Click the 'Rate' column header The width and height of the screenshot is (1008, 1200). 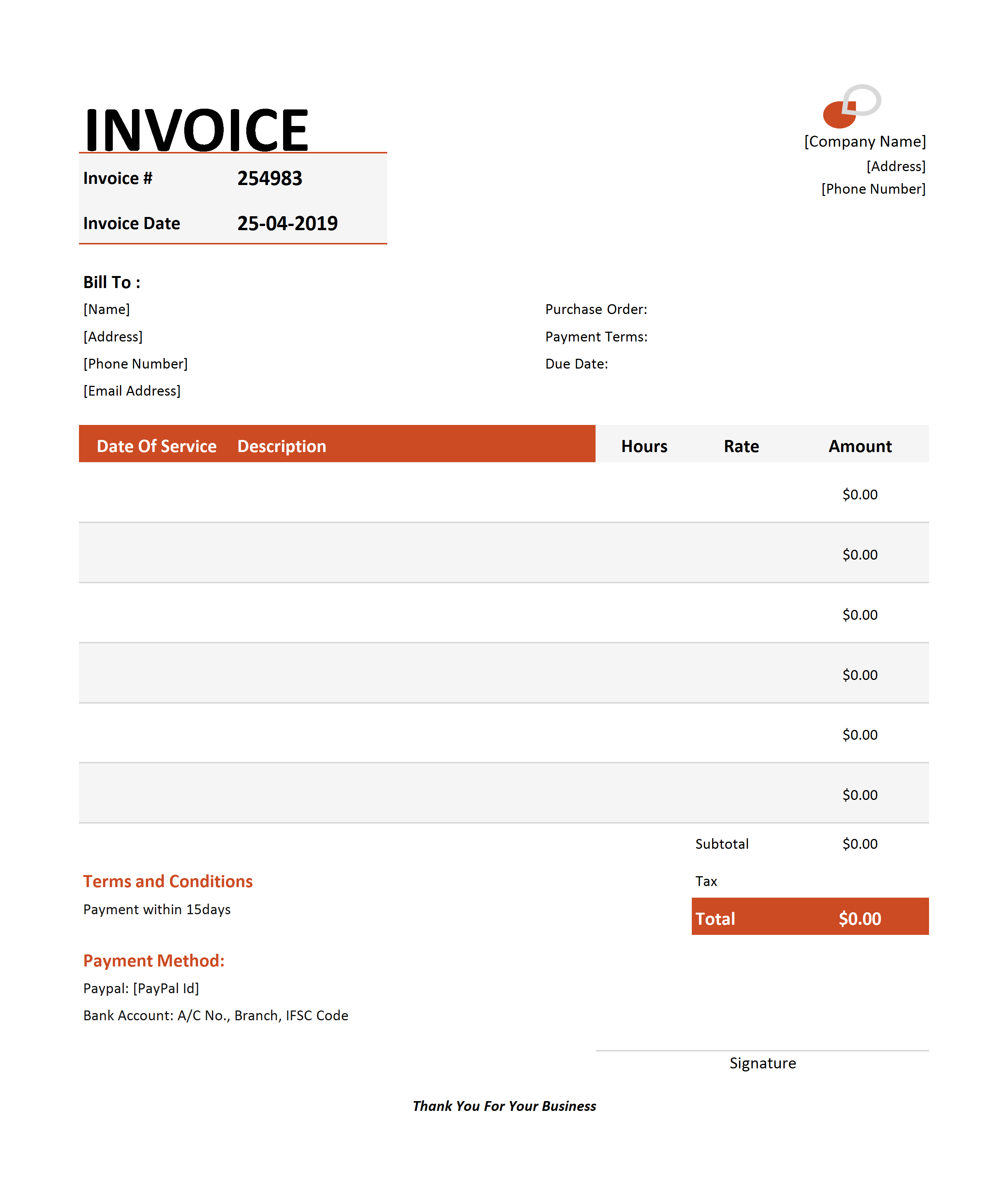pos(741,446)
